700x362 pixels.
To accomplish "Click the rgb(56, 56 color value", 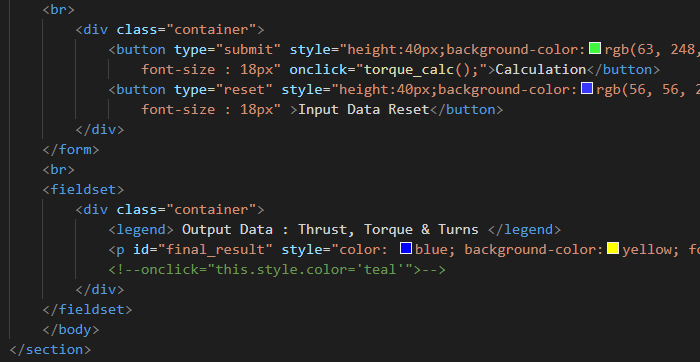I will (648, 90).
